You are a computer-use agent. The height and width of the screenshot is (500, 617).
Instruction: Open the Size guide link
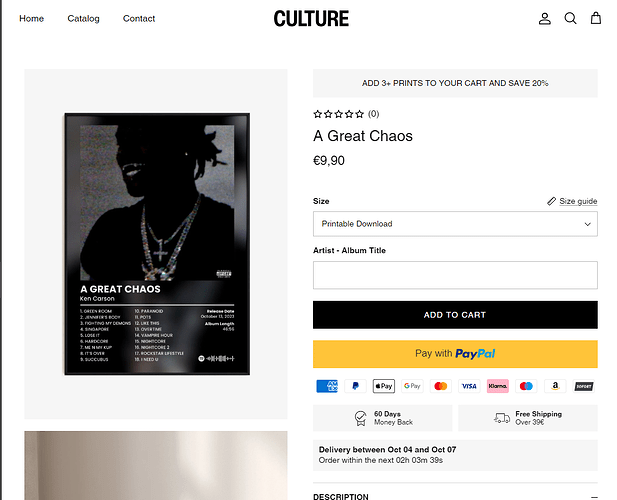[x=573, y=201]
